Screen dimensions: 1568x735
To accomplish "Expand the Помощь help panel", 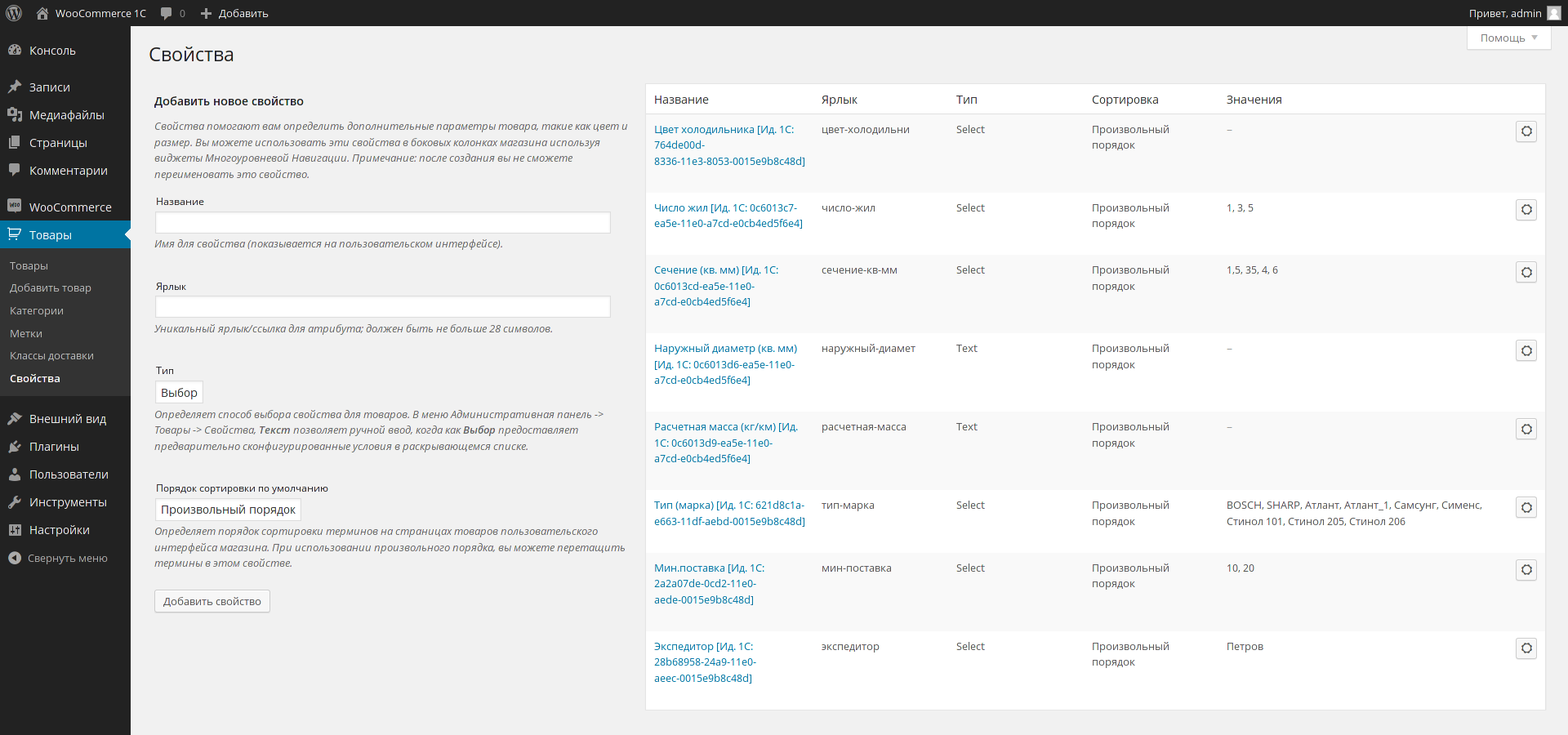I will tap(1508, 38).
